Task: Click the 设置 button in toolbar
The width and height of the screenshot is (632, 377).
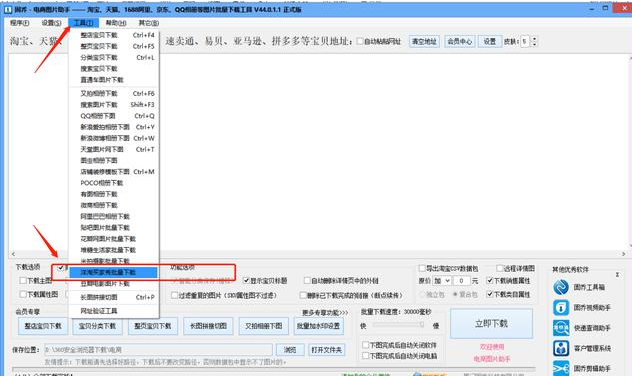Action: [x=489, y=41]
